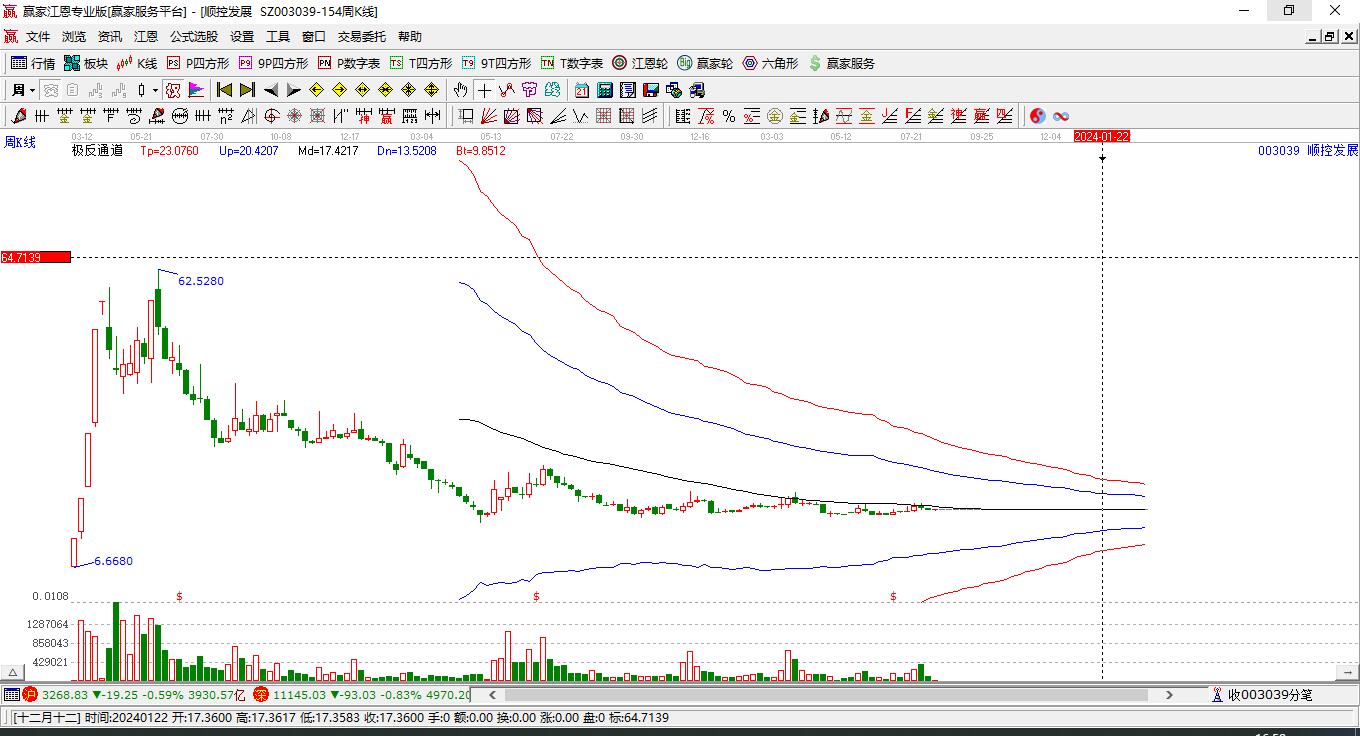This screenshot has height=736, width=1360.
Task: Jump to the last bar
Action: click(247, 90)
